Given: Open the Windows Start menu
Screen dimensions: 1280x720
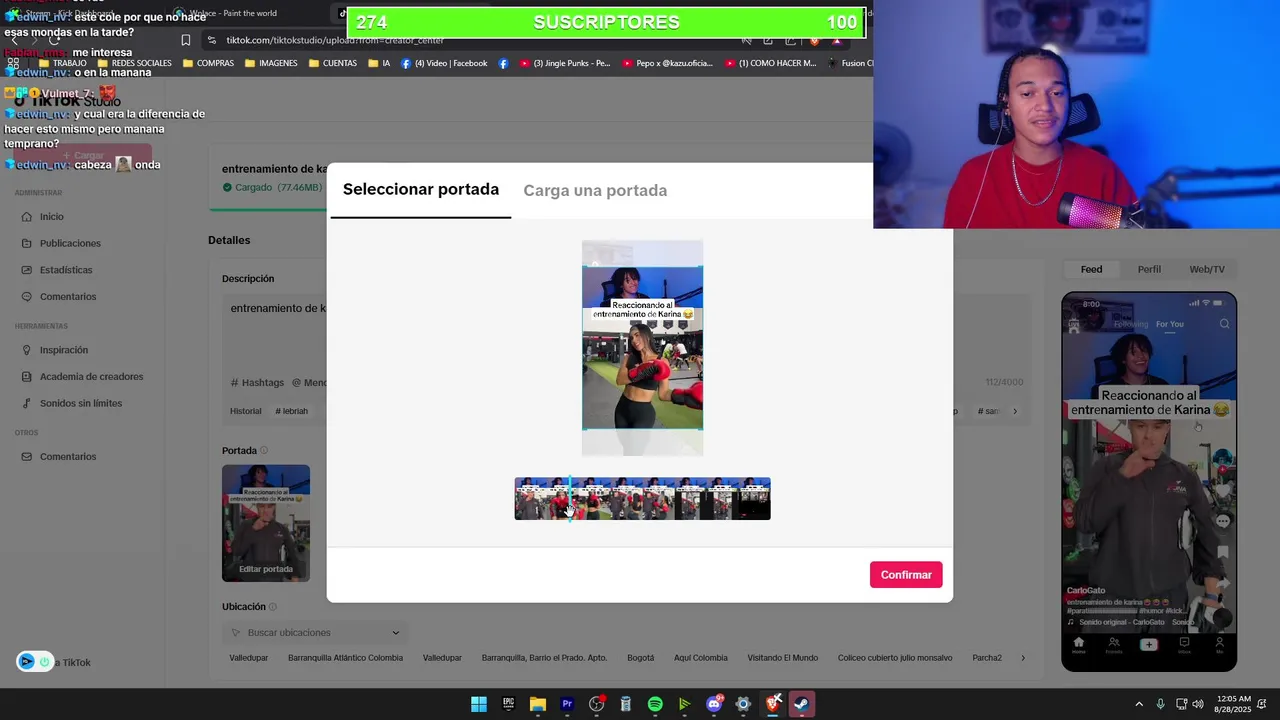Looking at the screenshot, I should tap(479, 704).
